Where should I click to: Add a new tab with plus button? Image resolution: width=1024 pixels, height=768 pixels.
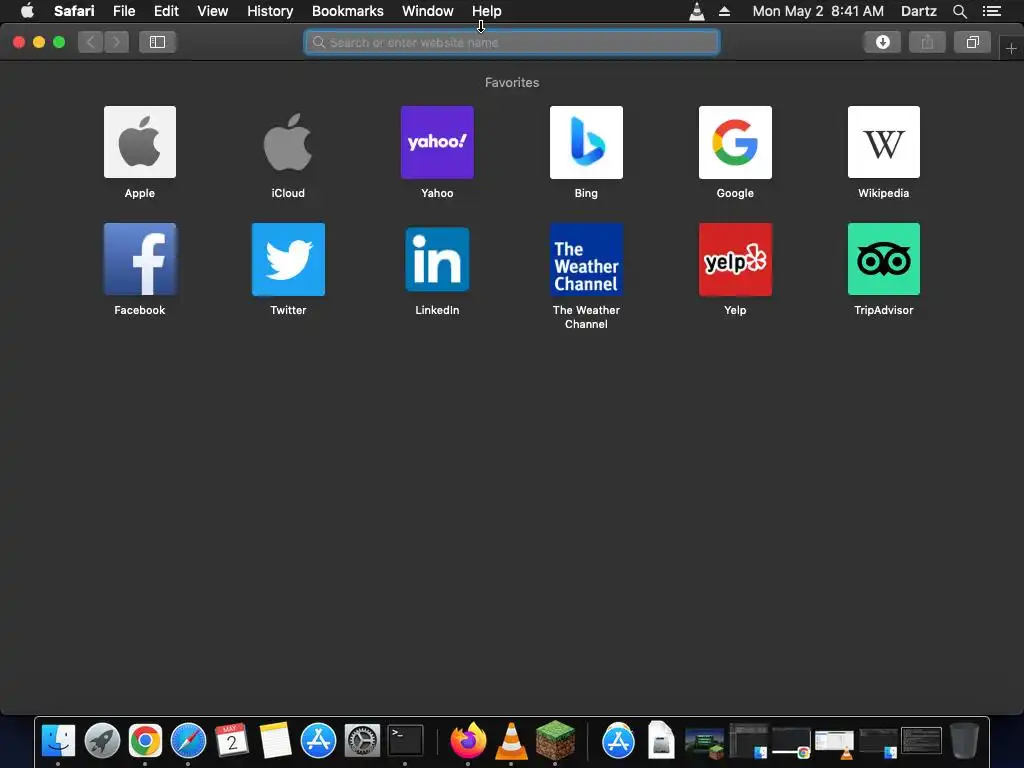point(1011,48)
